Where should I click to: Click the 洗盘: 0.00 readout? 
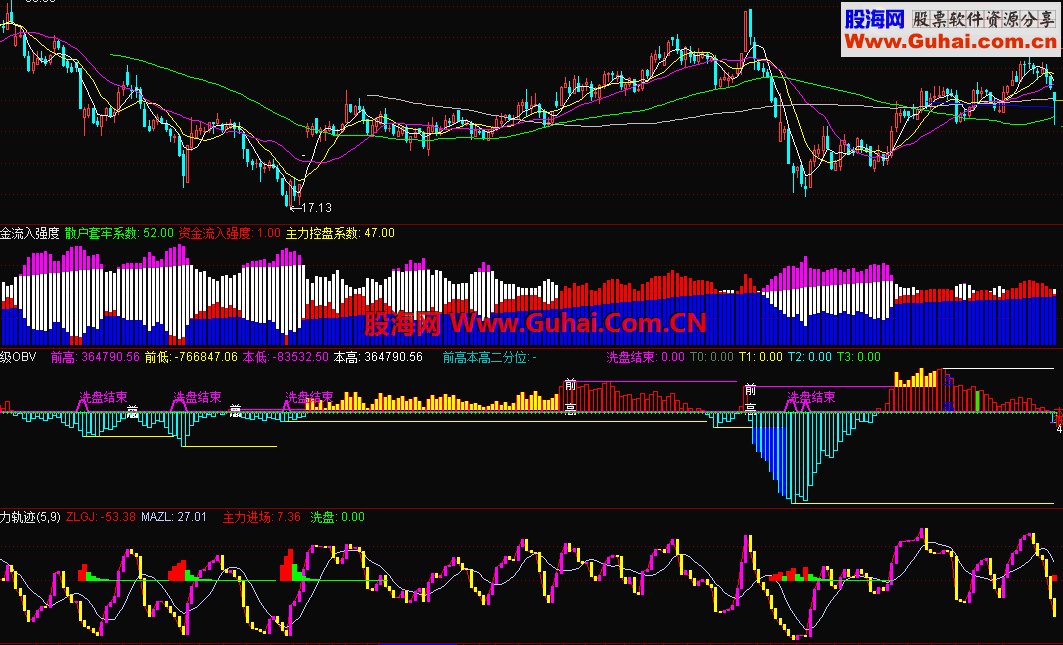click(x=338, y=517)
